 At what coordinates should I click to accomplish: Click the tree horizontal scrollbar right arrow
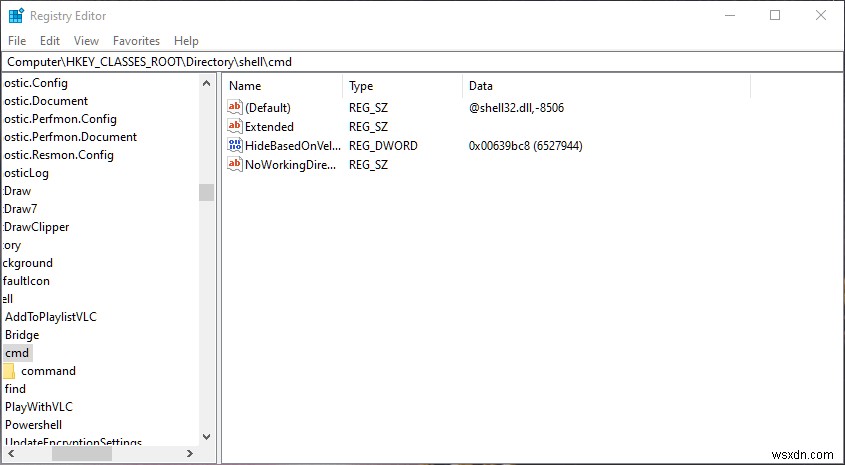point(190,454)
